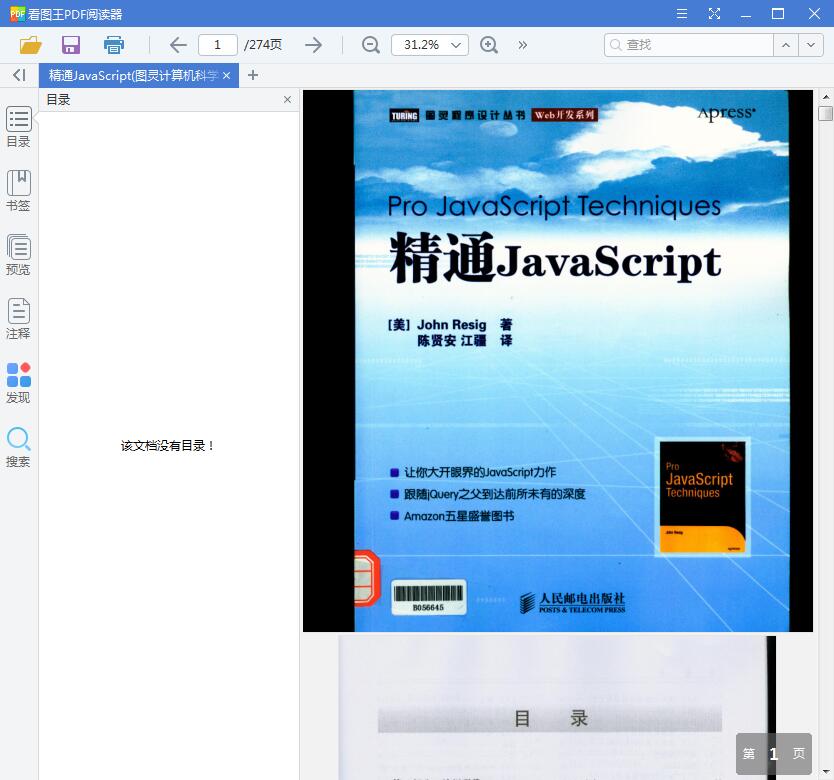Find previous match with the up chevron
The width and height of the screenshot is (834, 780).
[x=786, y=45]
